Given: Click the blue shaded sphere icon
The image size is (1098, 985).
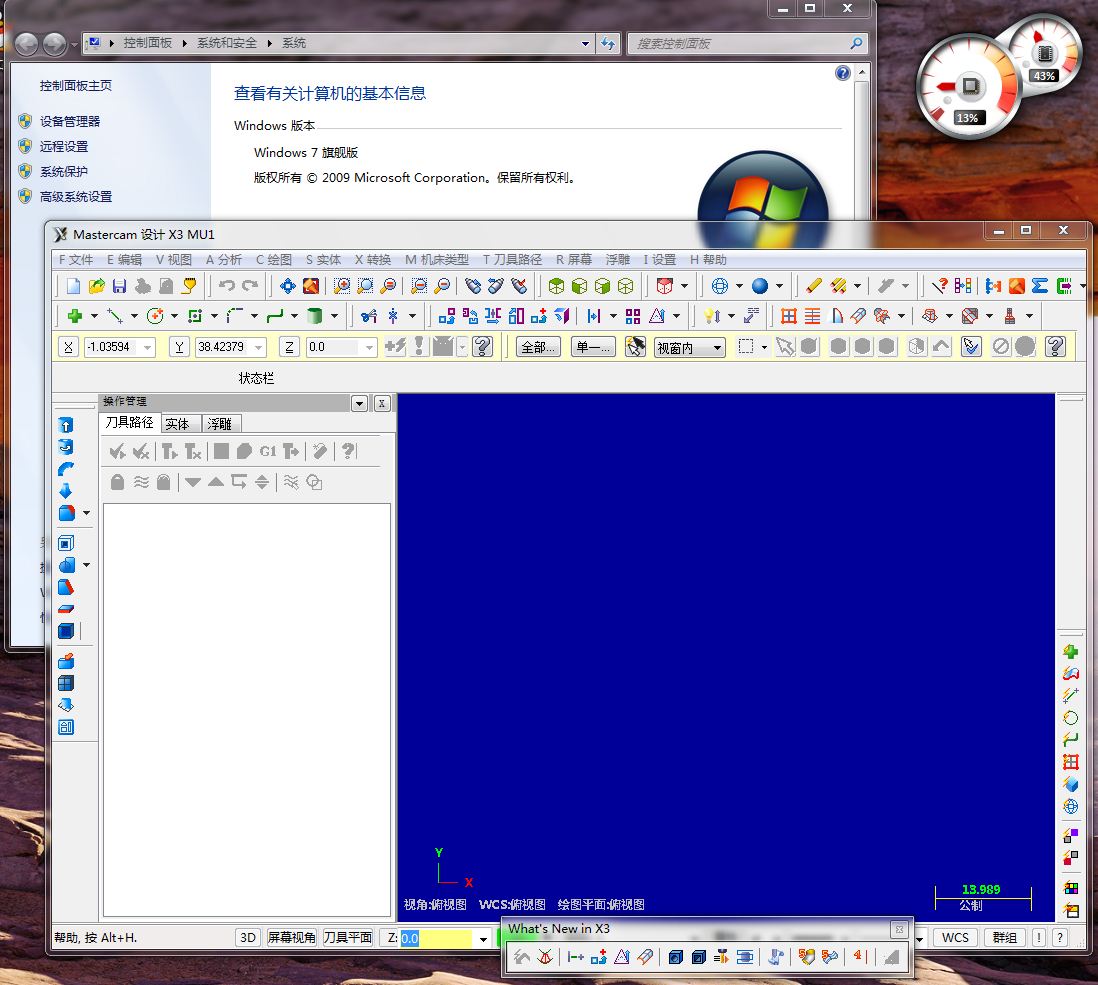Looking at the screenshot, I should pos(760,286).
